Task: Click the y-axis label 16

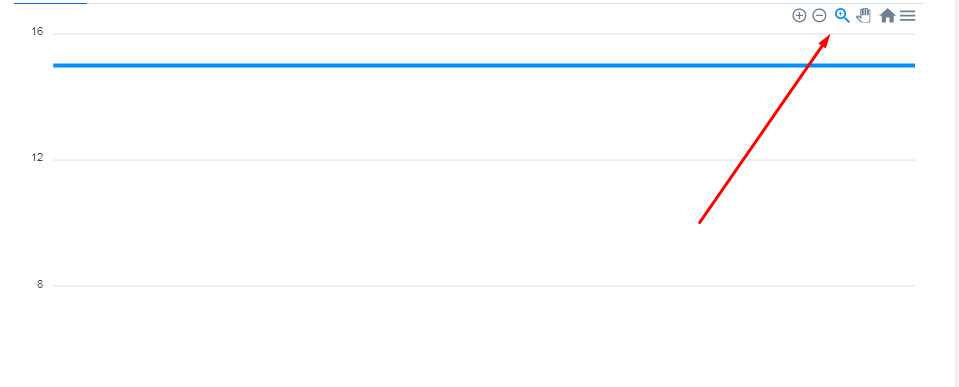Action: [37, 31]
